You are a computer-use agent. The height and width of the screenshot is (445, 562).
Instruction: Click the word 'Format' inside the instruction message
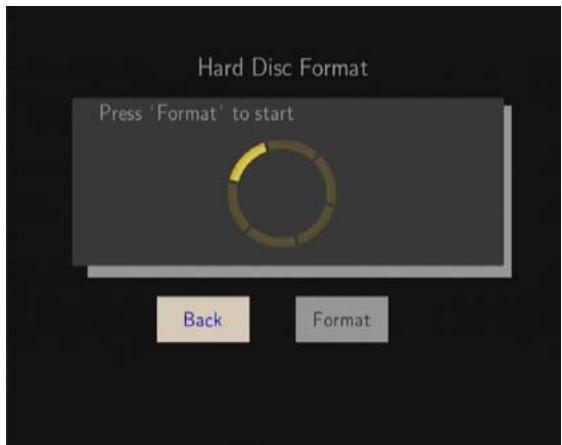tap(187, 113)
